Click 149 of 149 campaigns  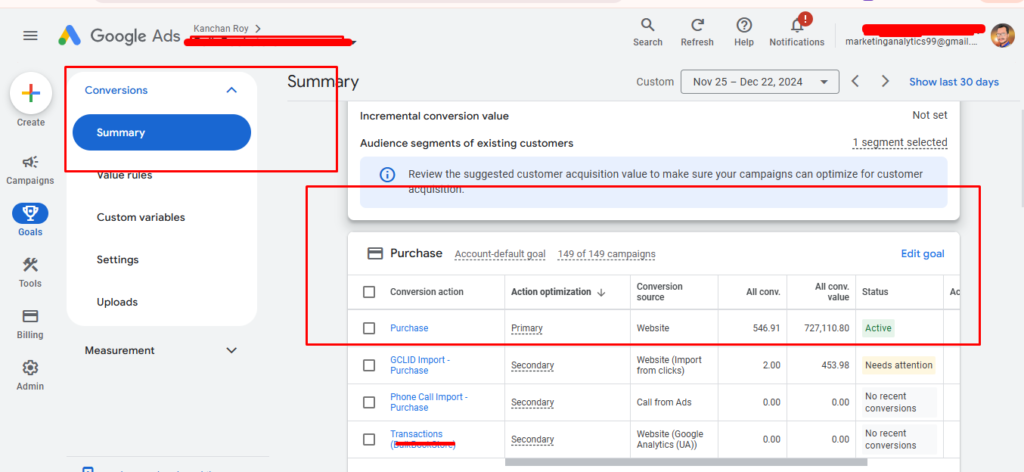coord(606,254)
